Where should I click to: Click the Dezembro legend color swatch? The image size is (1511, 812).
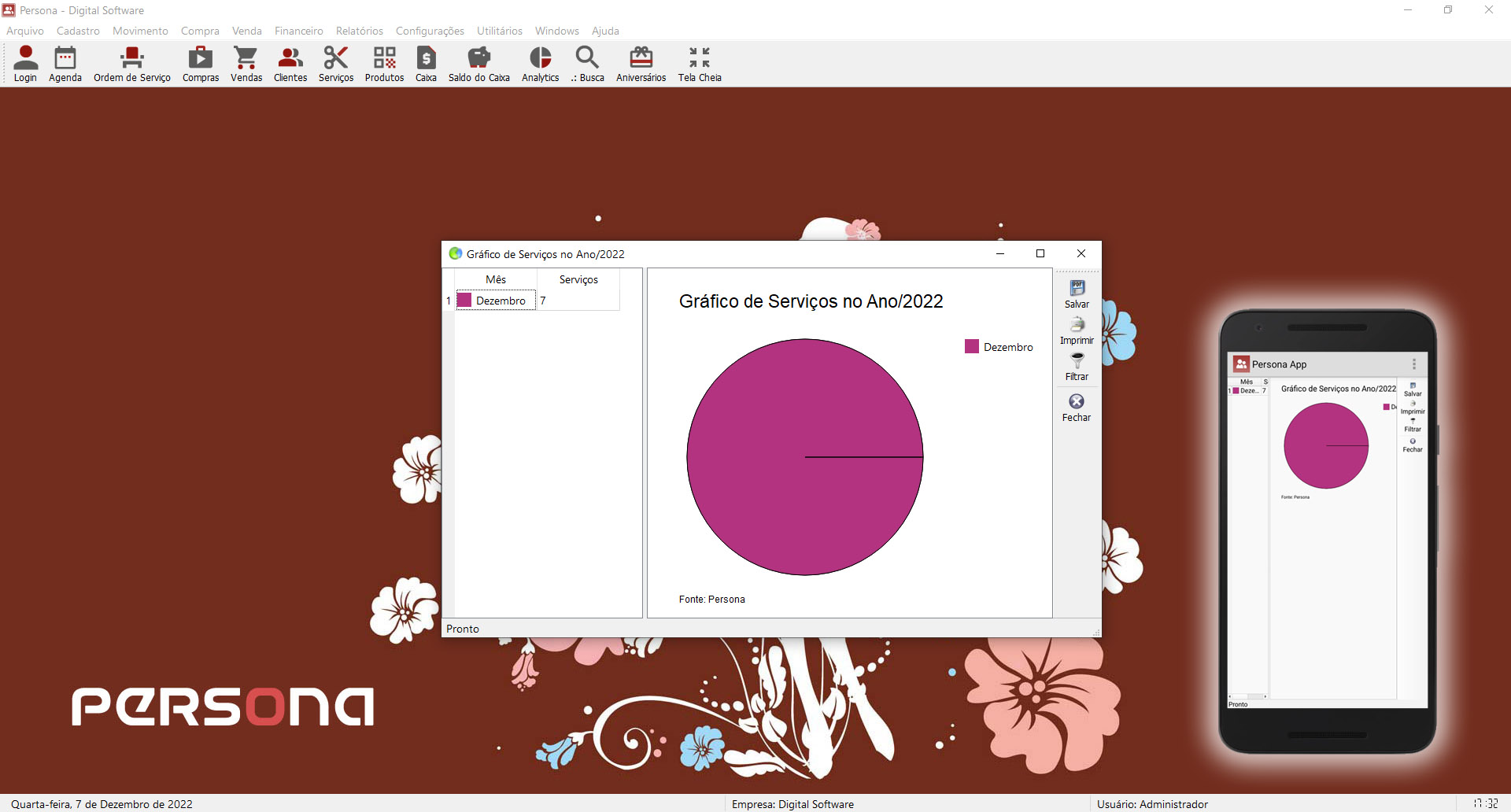(x=972, y=346)
